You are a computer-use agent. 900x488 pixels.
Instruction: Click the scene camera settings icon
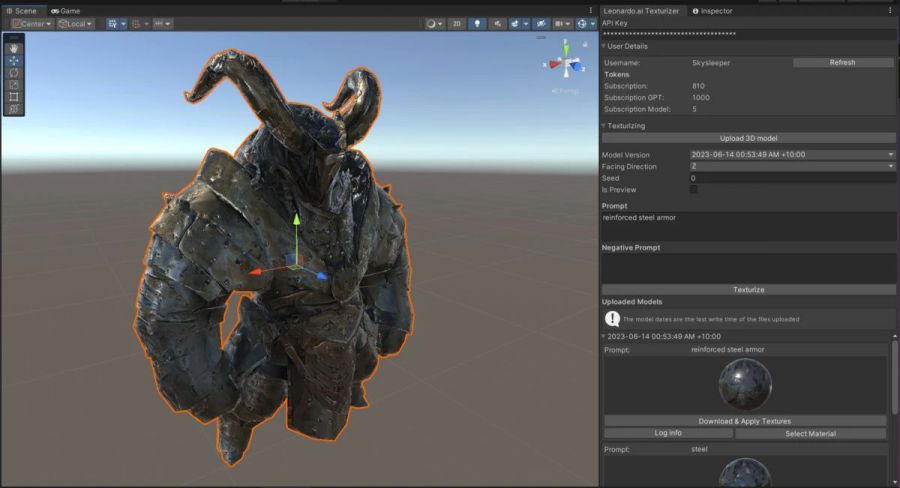[x=558, y=24]
